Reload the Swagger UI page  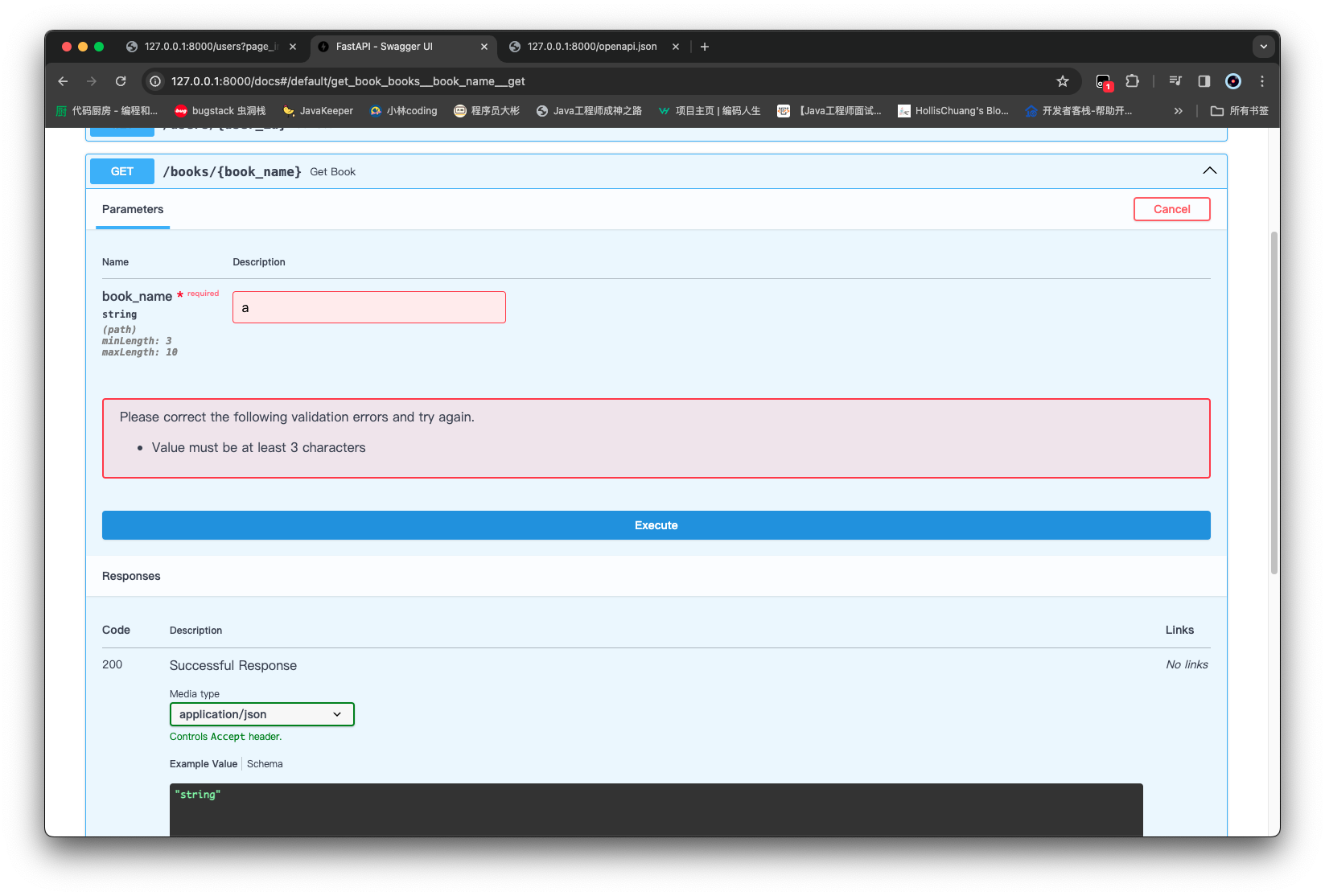coord(121,81)
